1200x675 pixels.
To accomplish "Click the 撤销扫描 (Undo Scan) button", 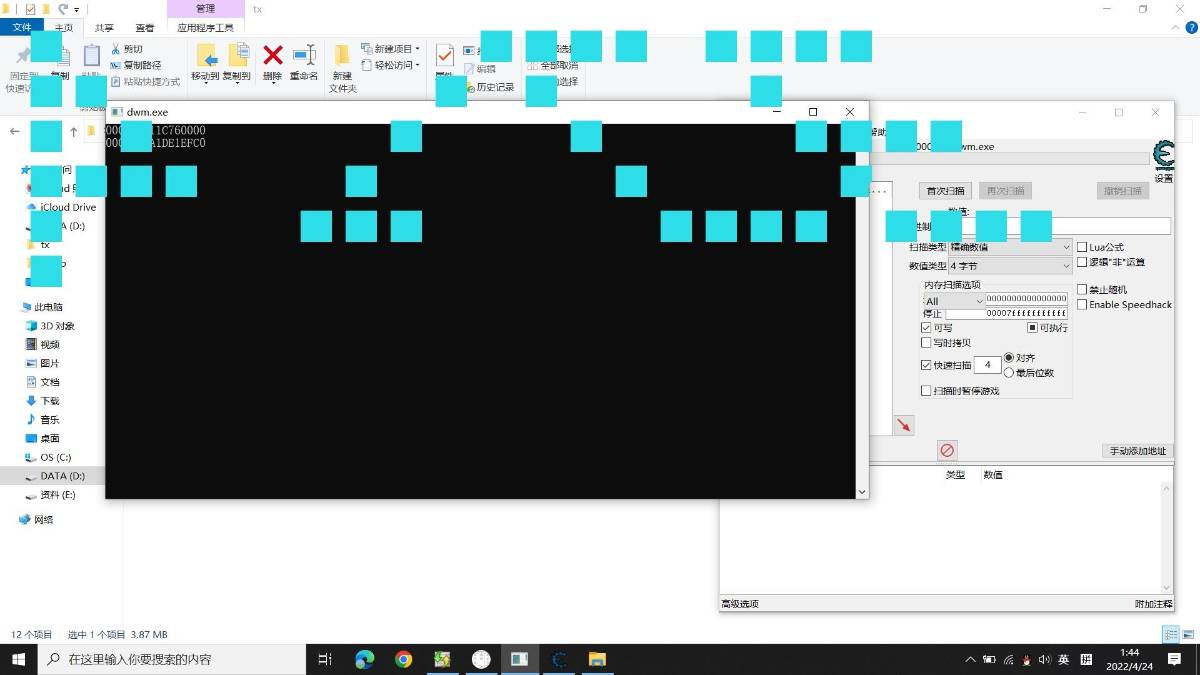I will (x=1122, y=190).
